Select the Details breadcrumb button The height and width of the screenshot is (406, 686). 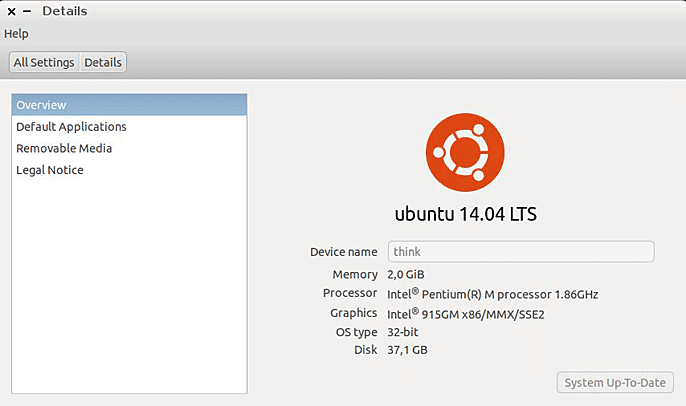103,62
